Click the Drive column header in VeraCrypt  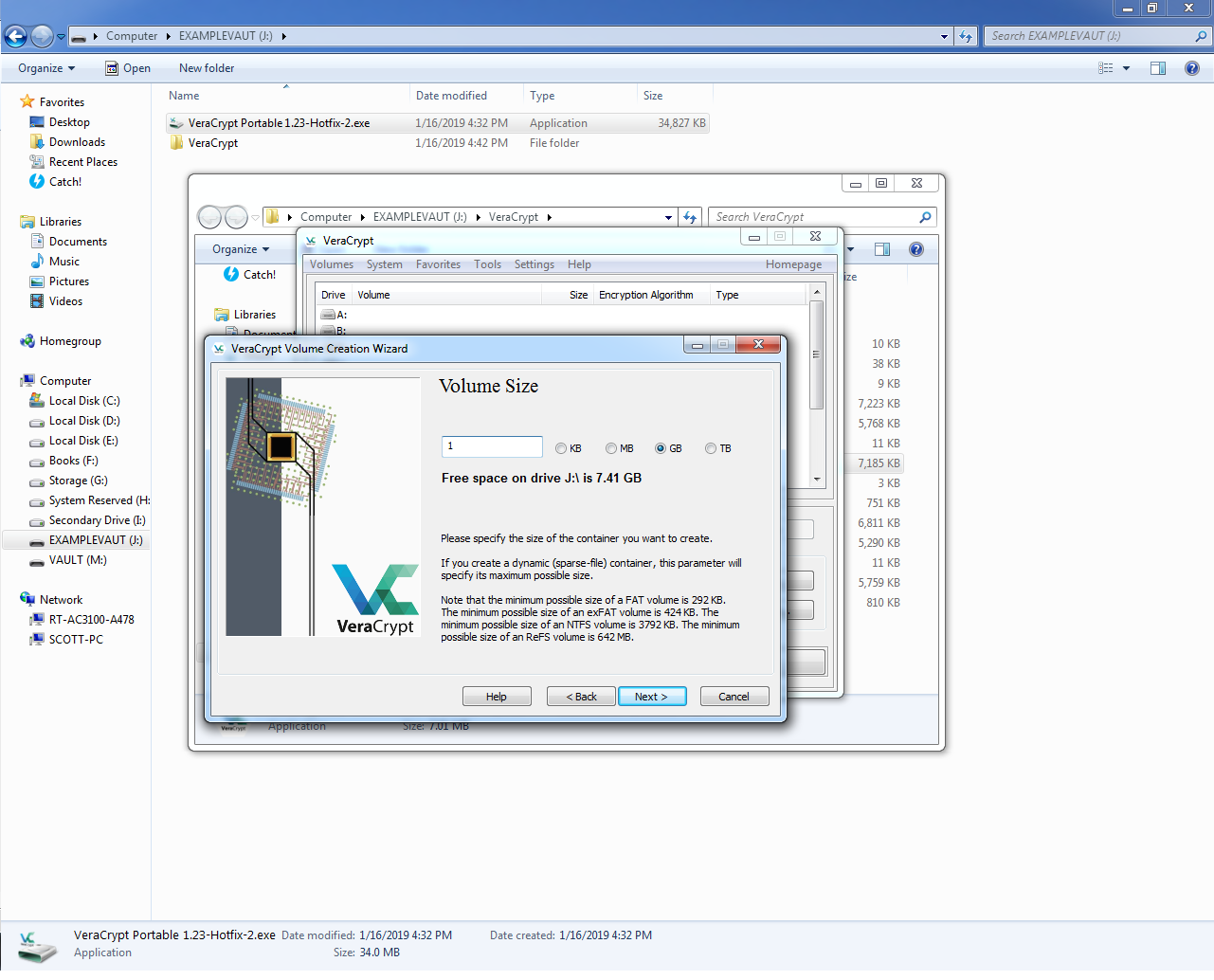pyautogui.click(x=334, y=295)
